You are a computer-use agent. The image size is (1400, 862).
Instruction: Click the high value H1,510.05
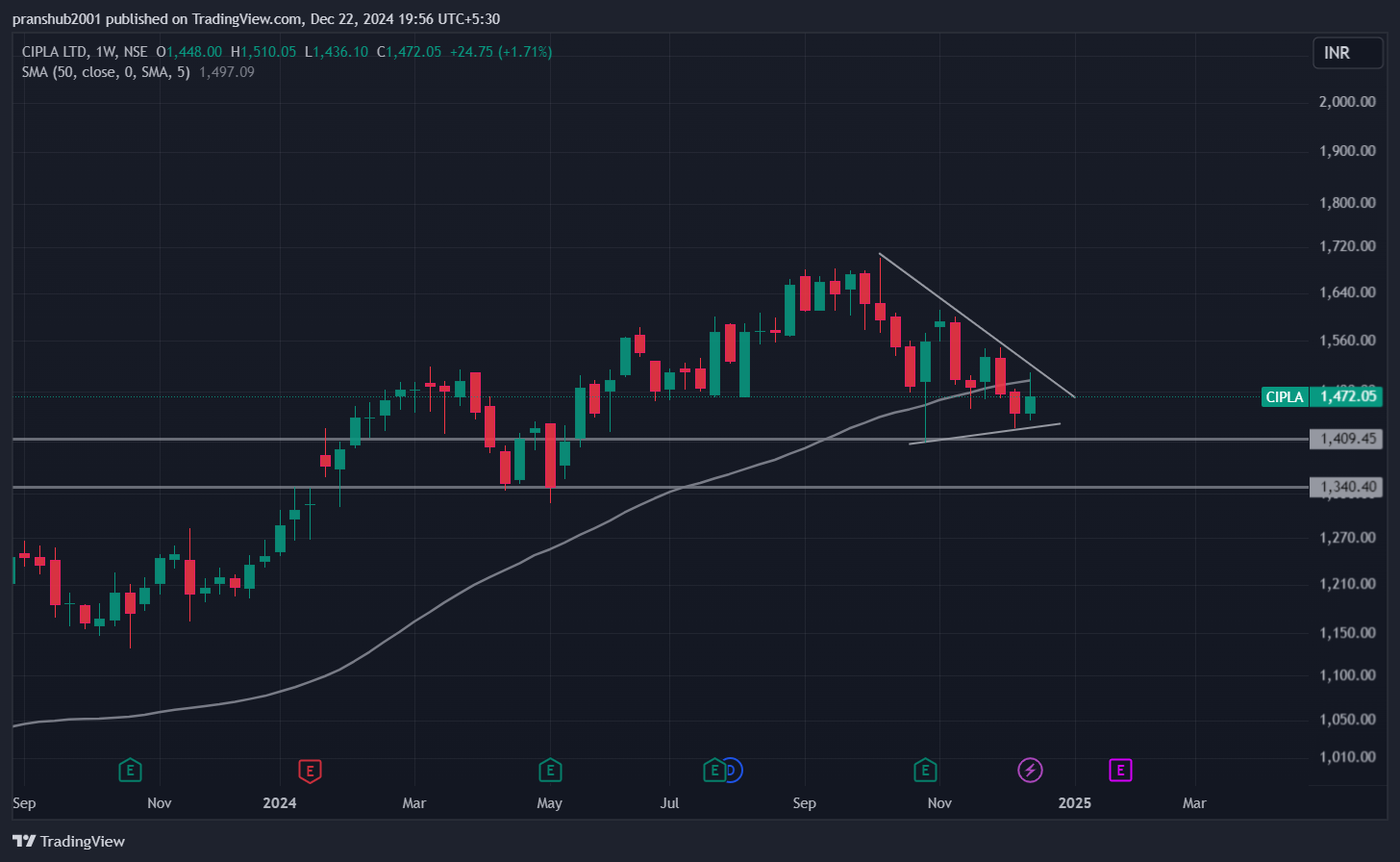(x=263, y=52)
